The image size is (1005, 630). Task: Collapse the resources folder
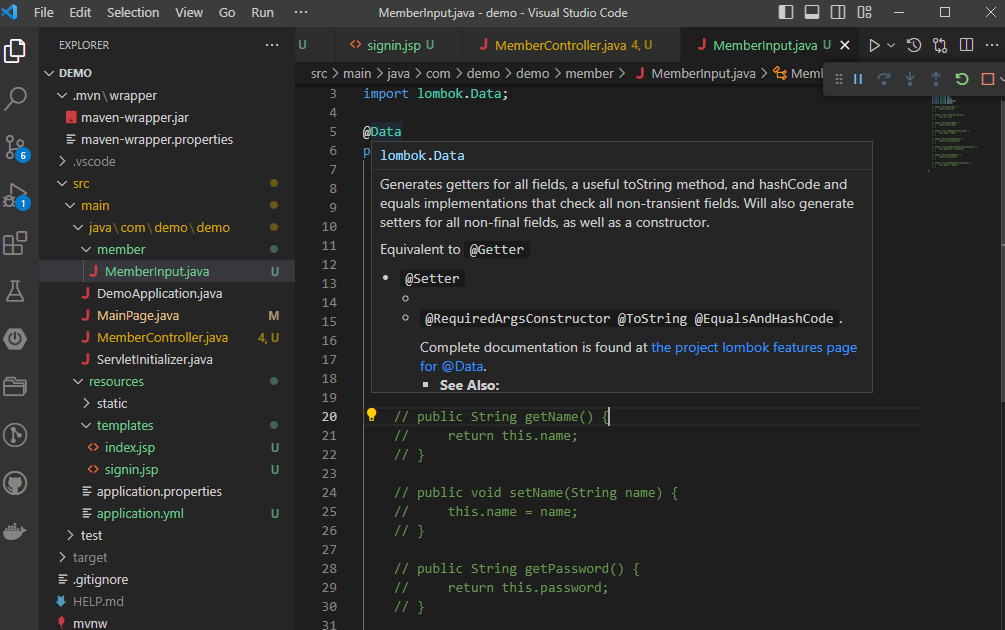pyautogui.click(x=78, y=381)
